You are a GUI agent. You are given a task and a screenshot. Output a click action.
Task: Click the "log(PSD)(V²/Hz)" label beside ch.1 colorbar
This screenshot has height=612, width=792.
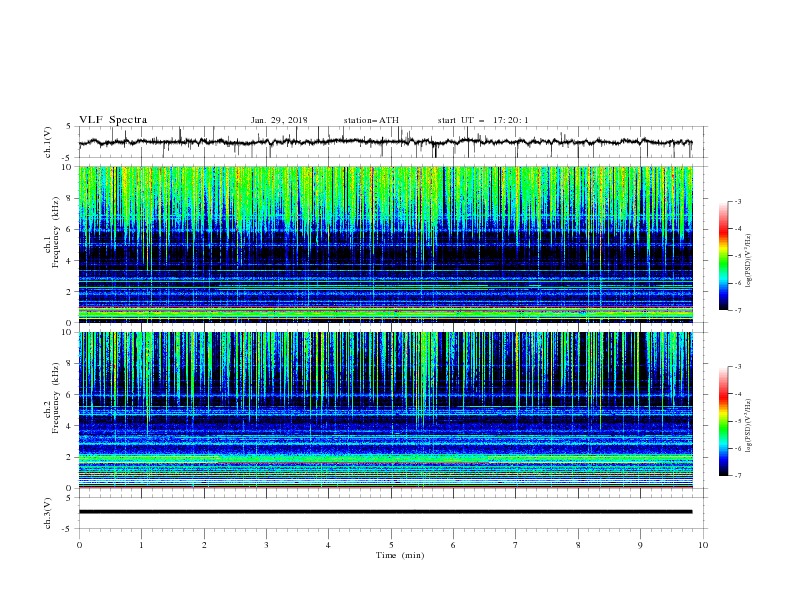pyautogui.click(x=749, y=261)
